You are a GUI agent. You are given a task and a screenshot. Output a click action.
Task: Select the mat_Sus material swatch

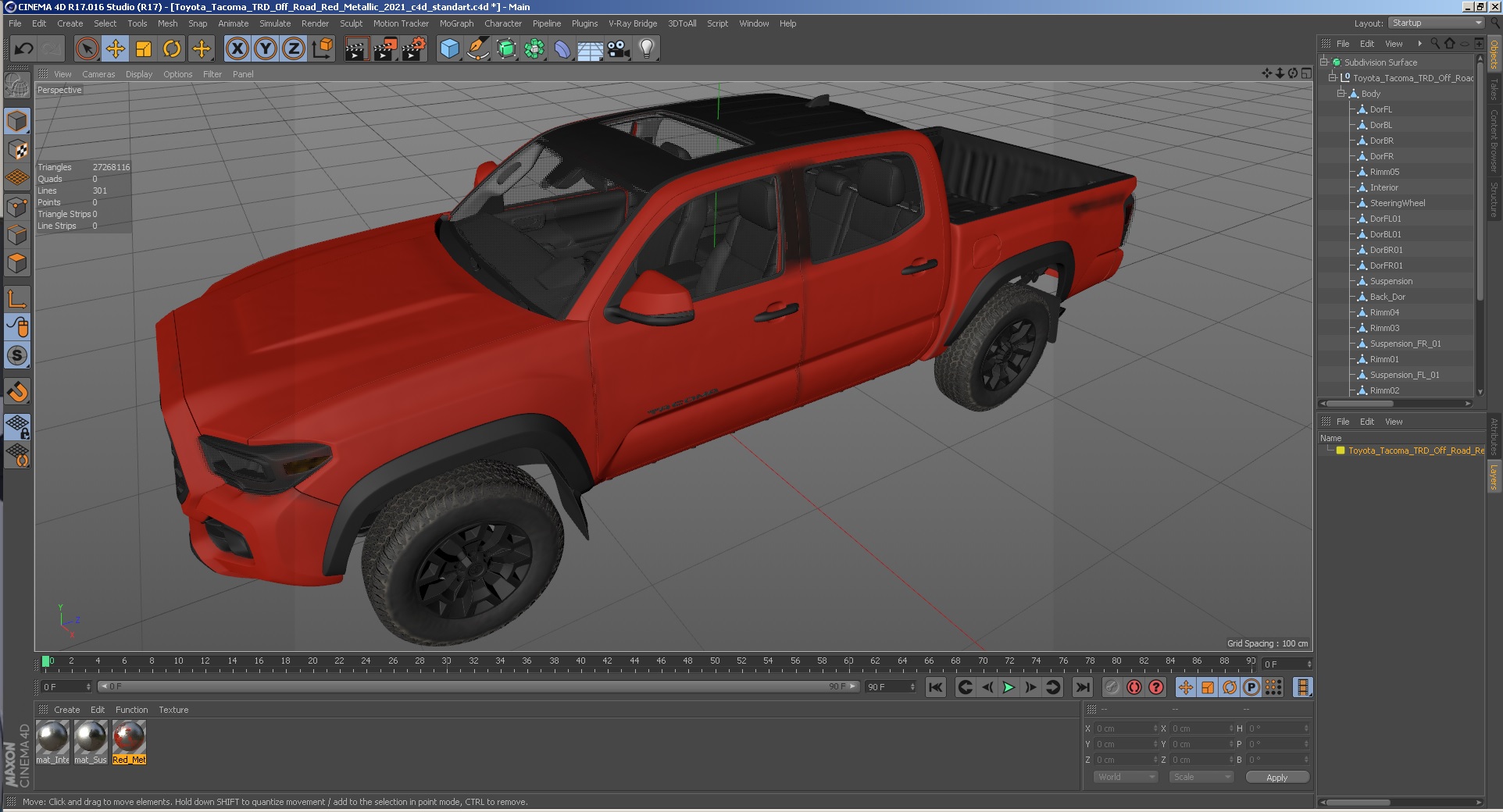pos(91,742)
